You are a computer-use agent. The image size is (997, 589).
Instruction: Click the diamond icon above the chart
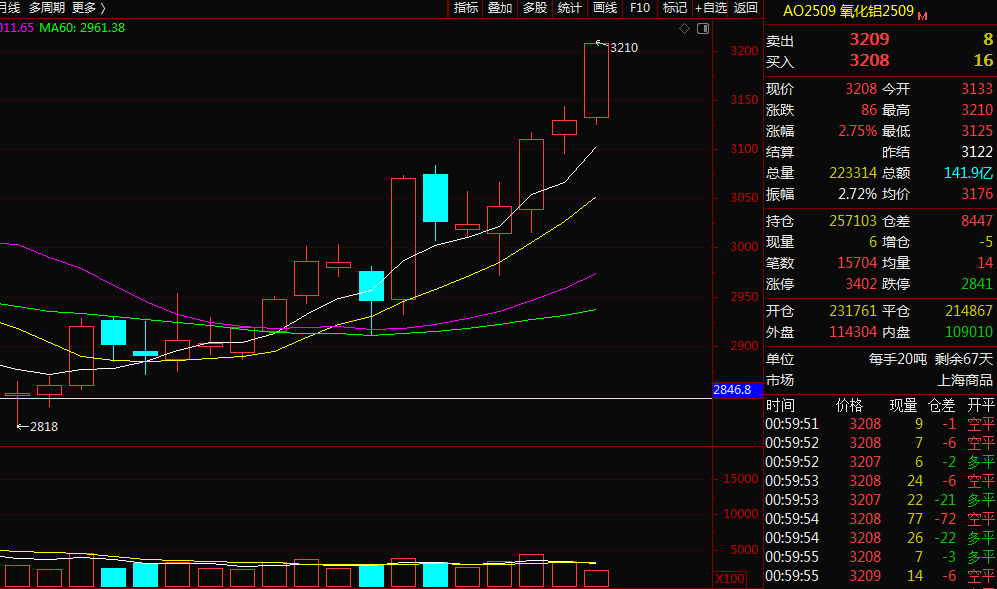pos(684,28)
